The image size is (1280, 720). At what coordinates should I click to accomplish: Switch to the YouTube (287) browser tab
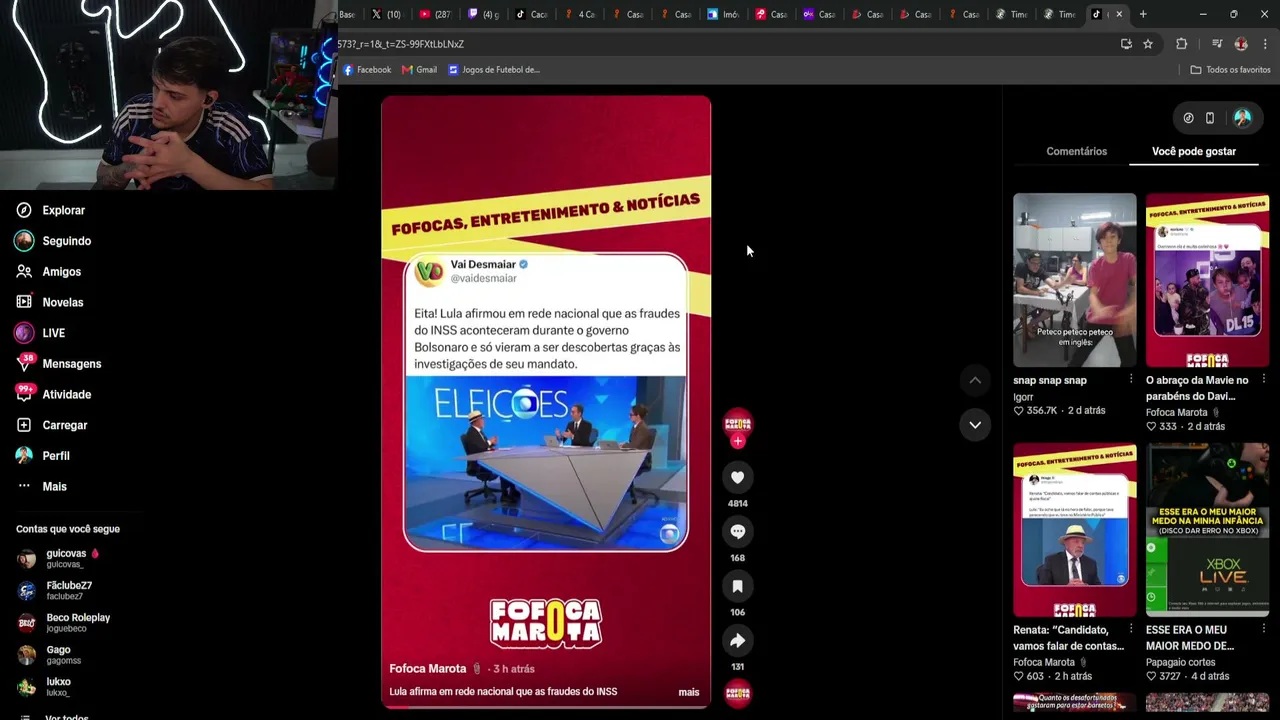435,14
